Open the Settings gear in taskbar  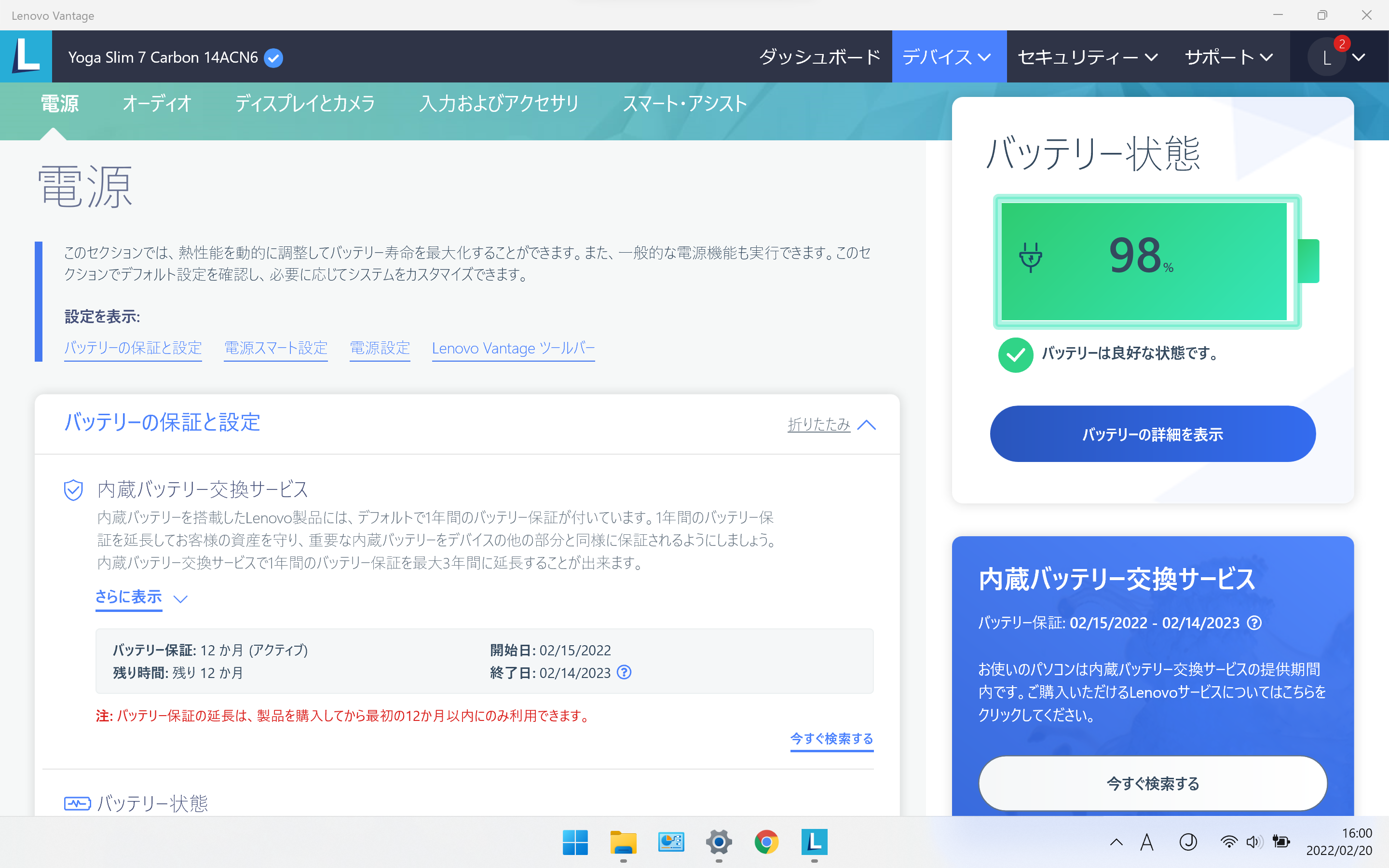[719, 842]
